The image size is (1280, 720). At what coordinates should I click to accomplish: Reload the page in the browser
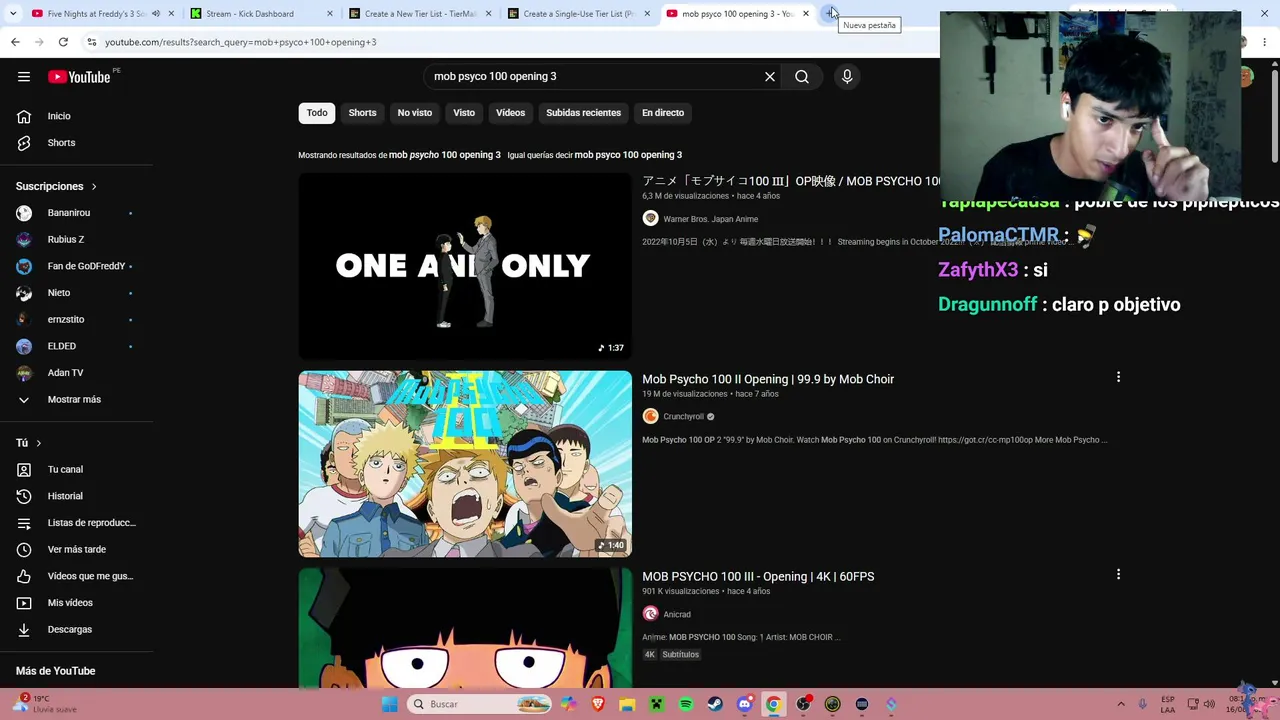63,42
